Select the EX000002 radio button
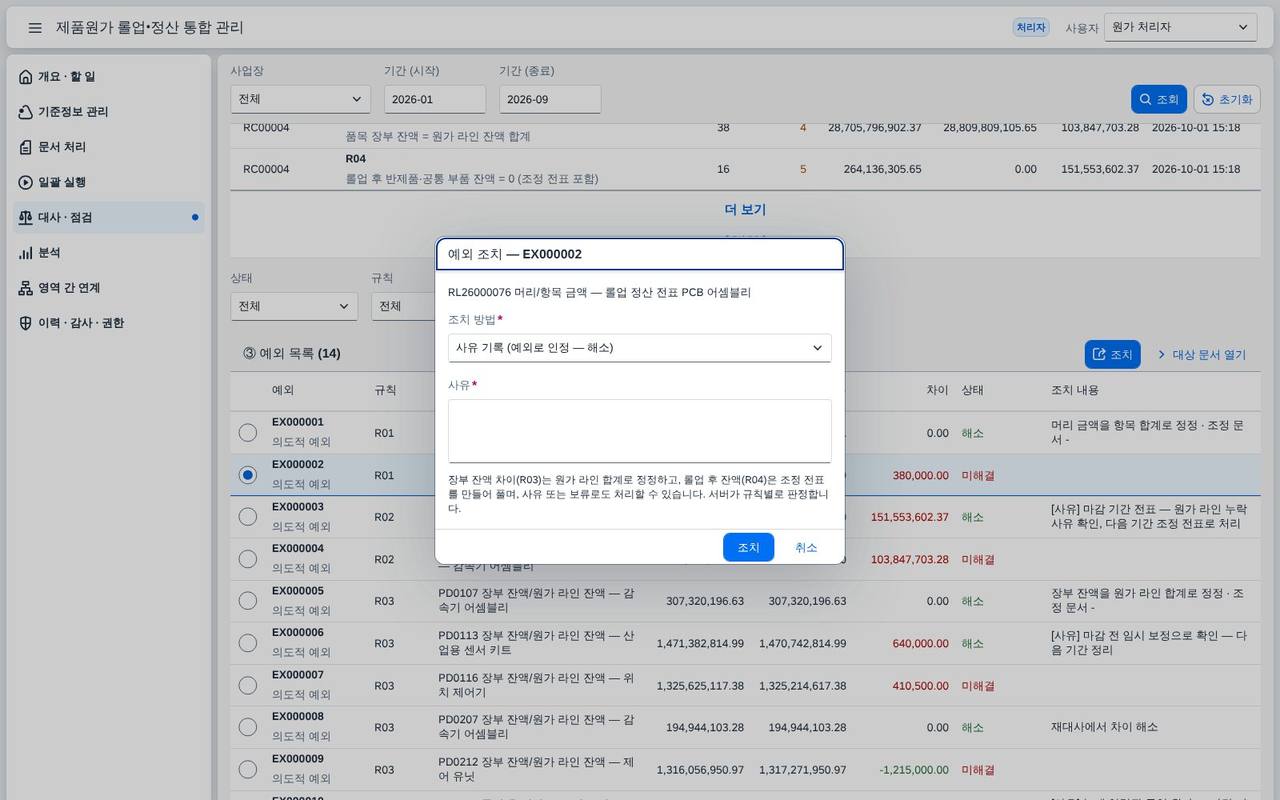This screenshot has height=800, width=1280. pyautogui.click(x=248, y=475)
